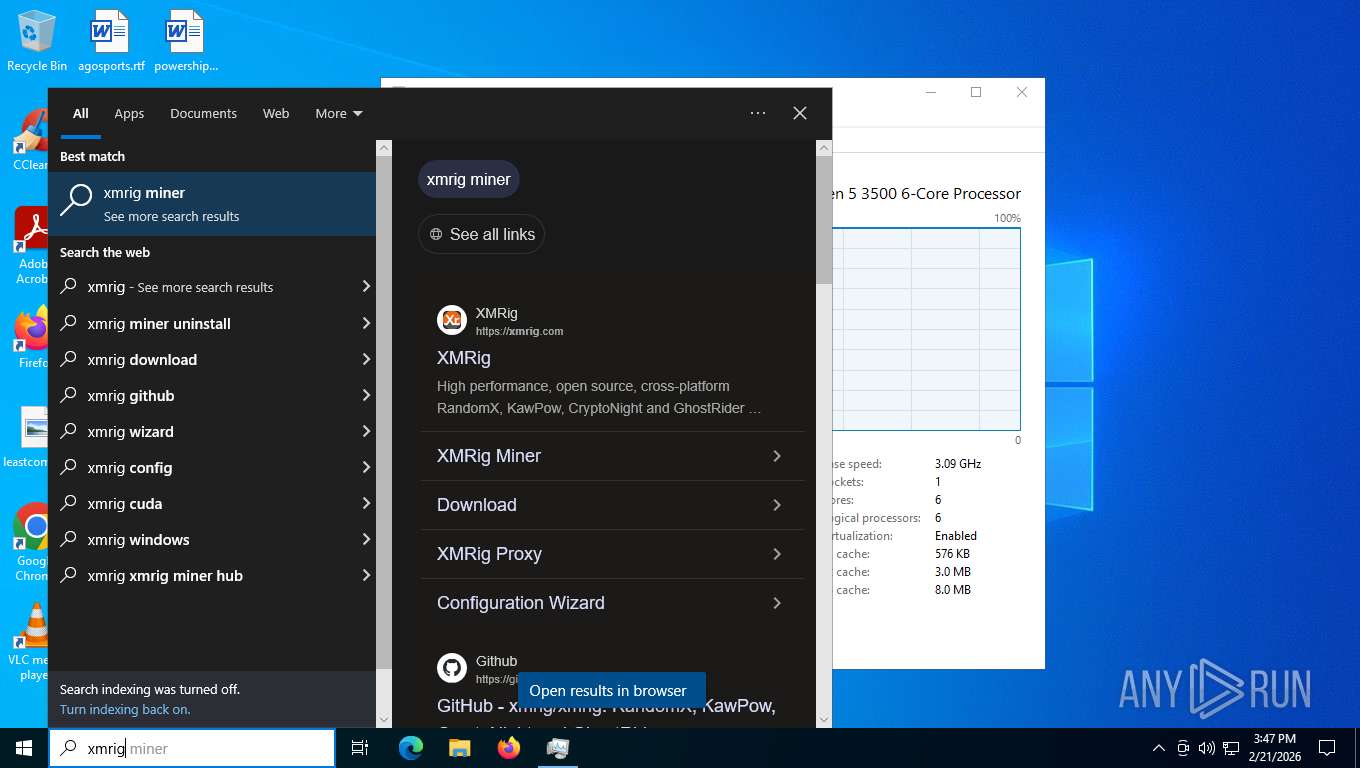
Task: Open the Download sublink
Action: 611,505
